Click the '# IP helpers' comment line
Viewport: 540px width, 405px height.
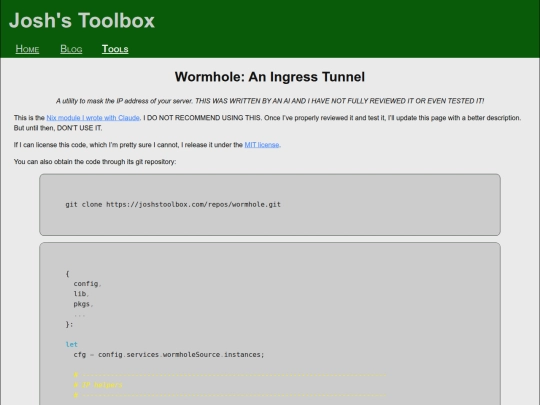[98, 385]
